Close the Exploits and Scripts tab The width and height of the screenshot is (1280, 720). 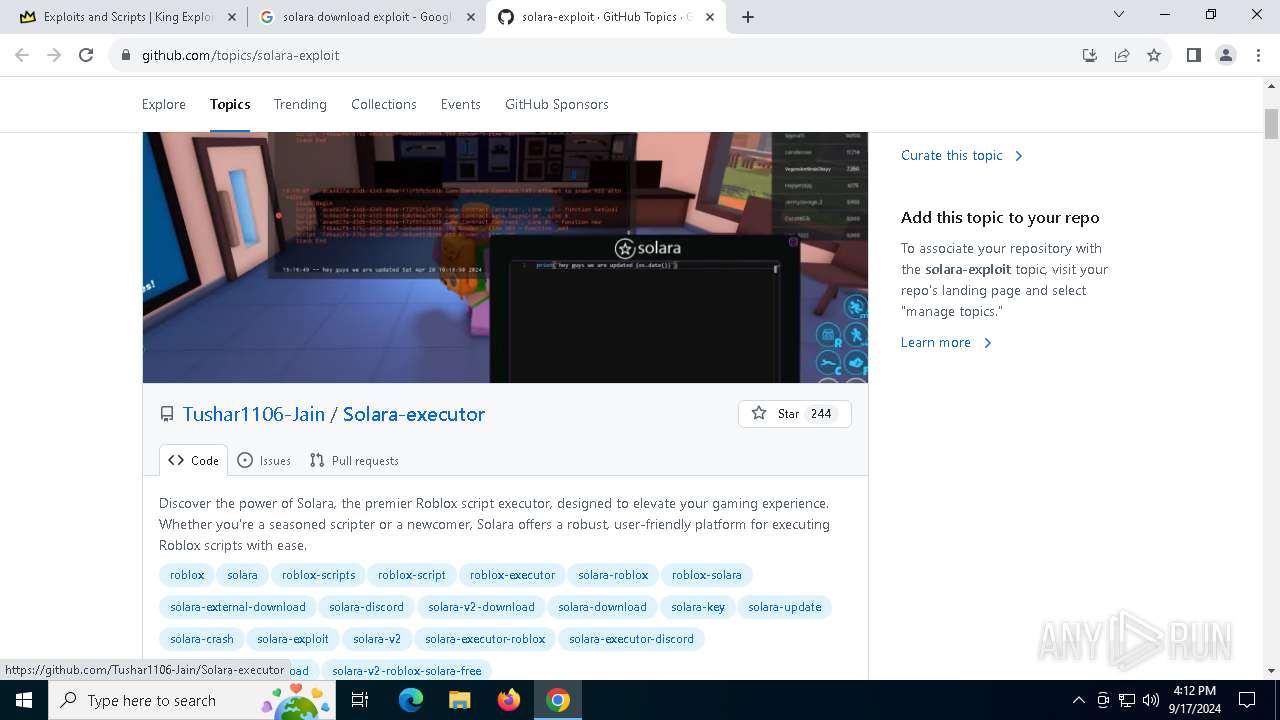click(232, 17)
